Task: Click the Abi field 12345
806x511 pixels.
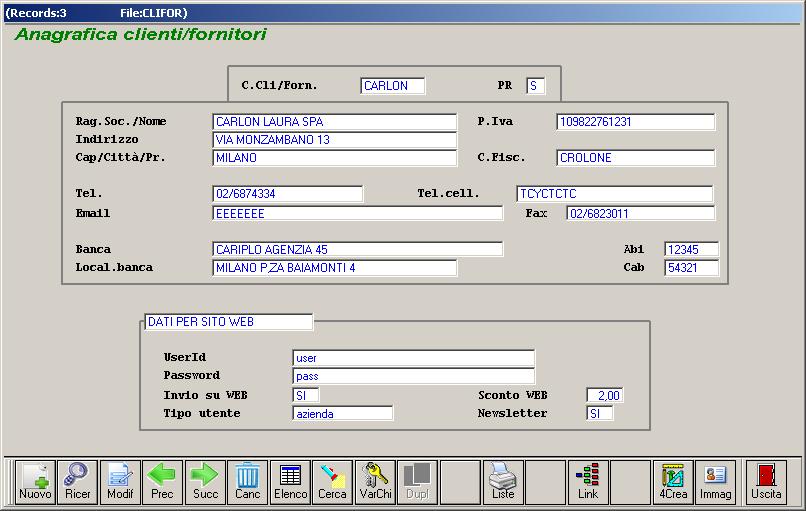Action: (691, 249)
